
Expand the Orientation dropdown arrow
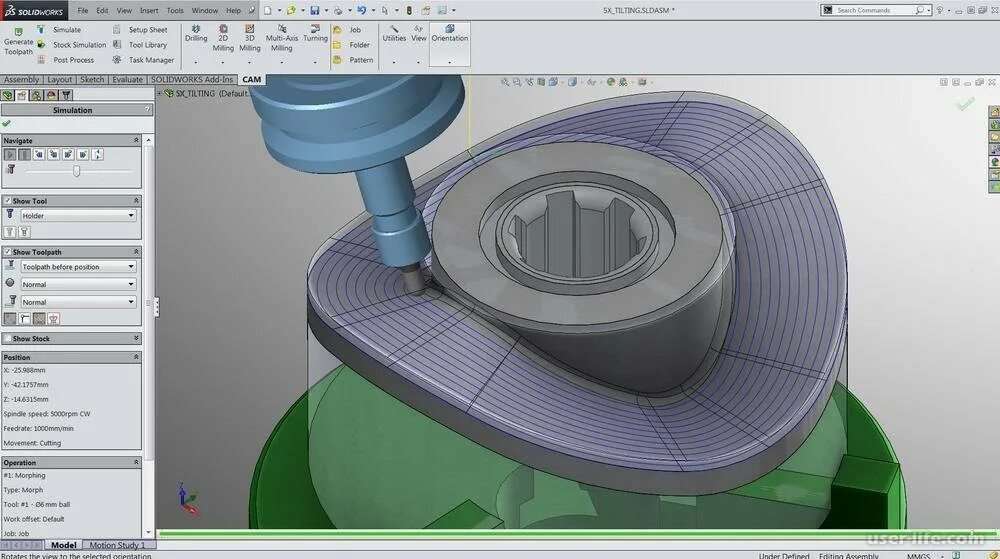tap(450, 62)
